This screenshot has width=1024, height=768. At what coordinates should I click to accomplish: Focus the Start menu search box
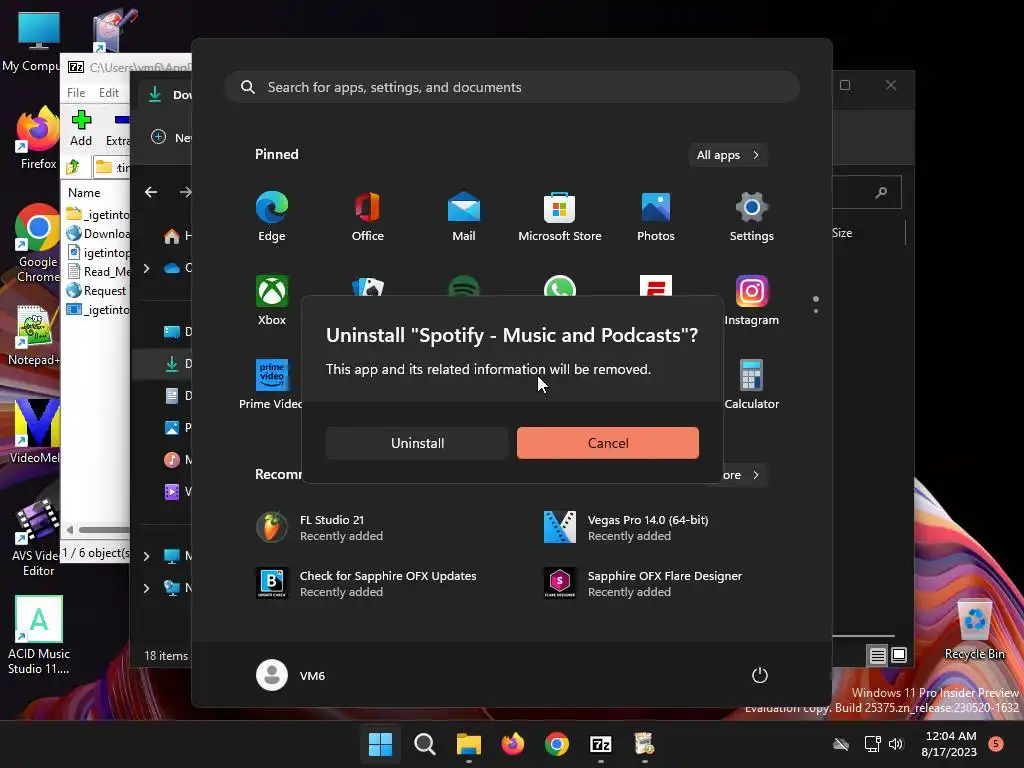coord(512,87)
